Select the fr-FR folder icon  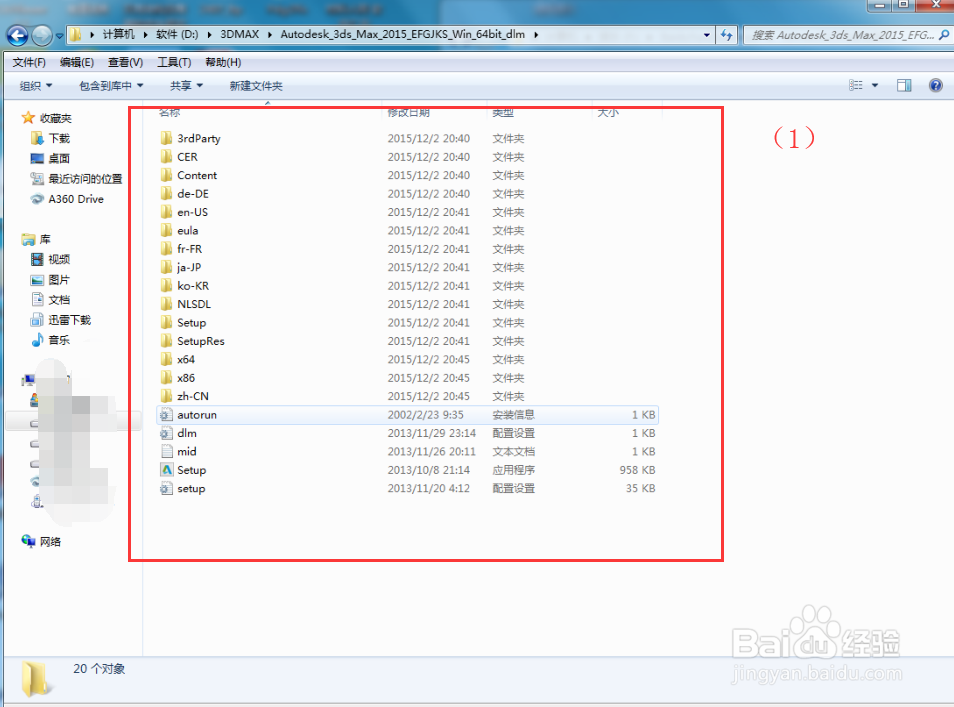(166, 249)
